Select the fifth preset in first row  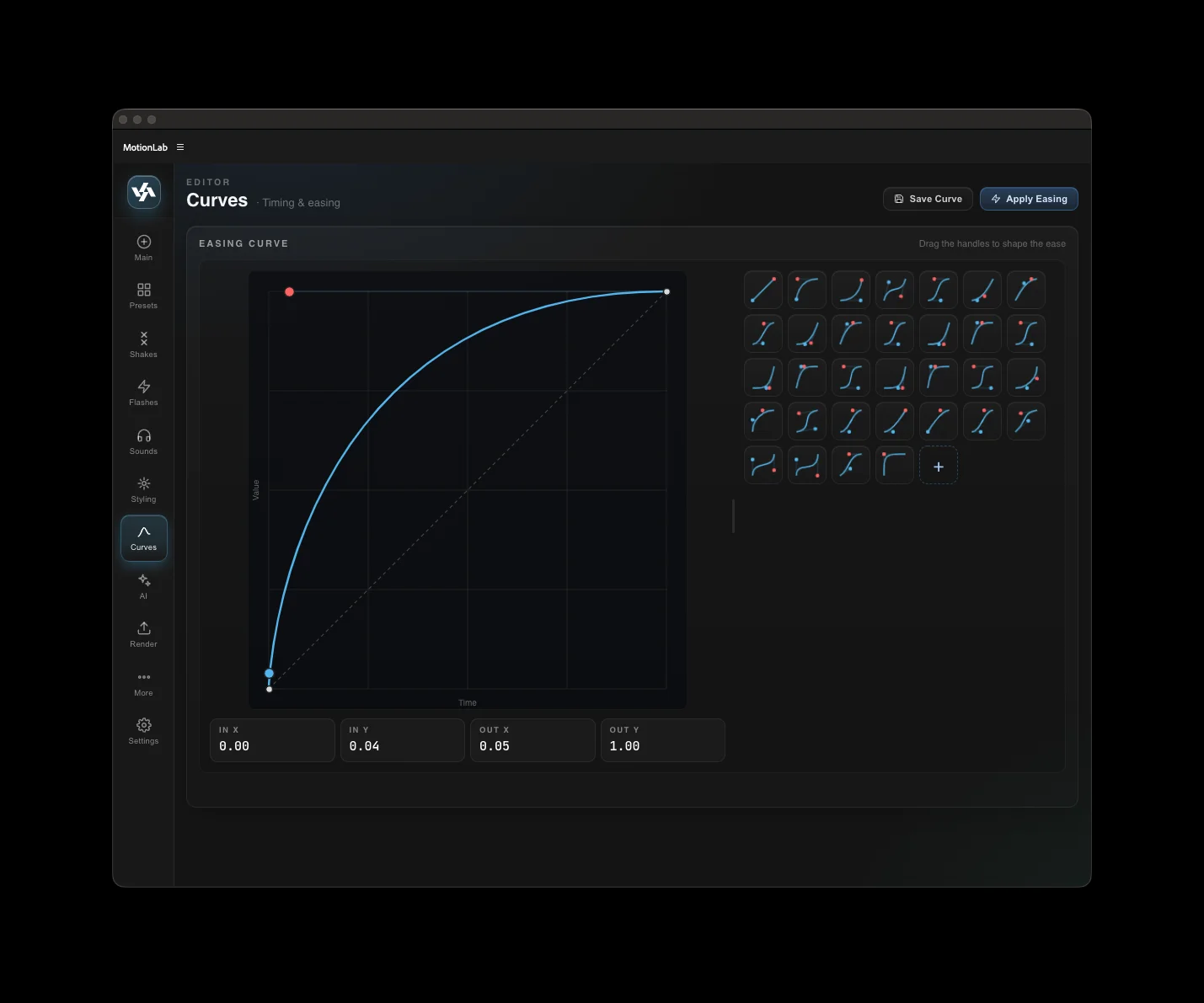[x=939, y=290]
